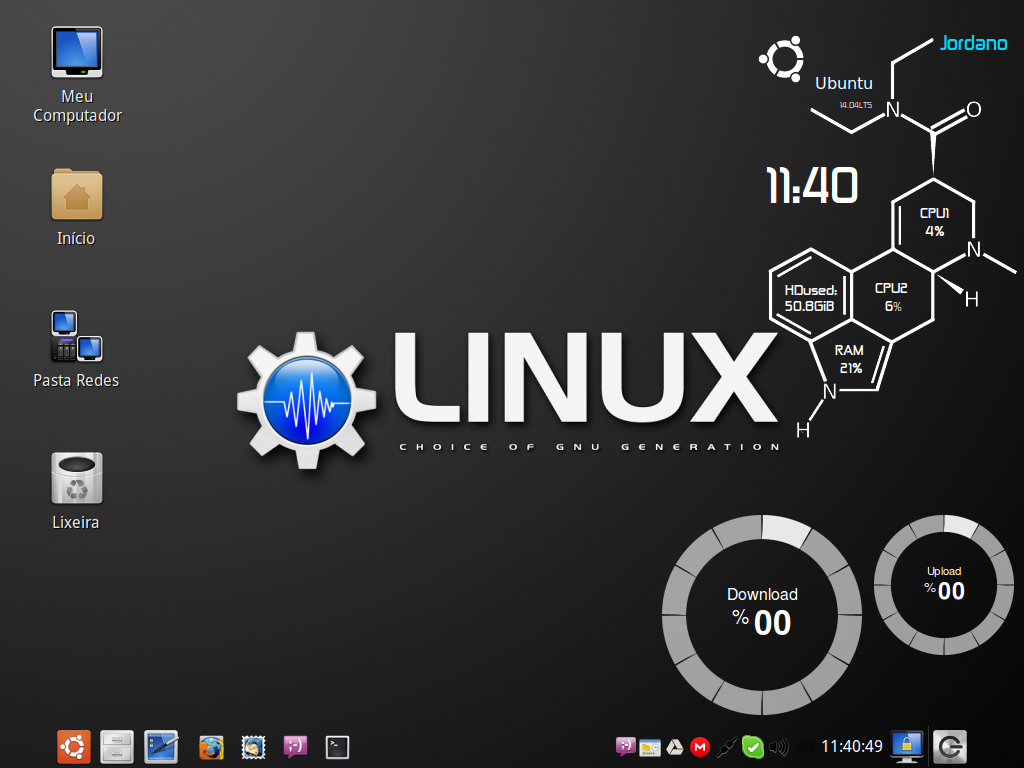Open the volume speaker control
The width and height of the screenshot is (1024, 768).
(x=778, y=747)
